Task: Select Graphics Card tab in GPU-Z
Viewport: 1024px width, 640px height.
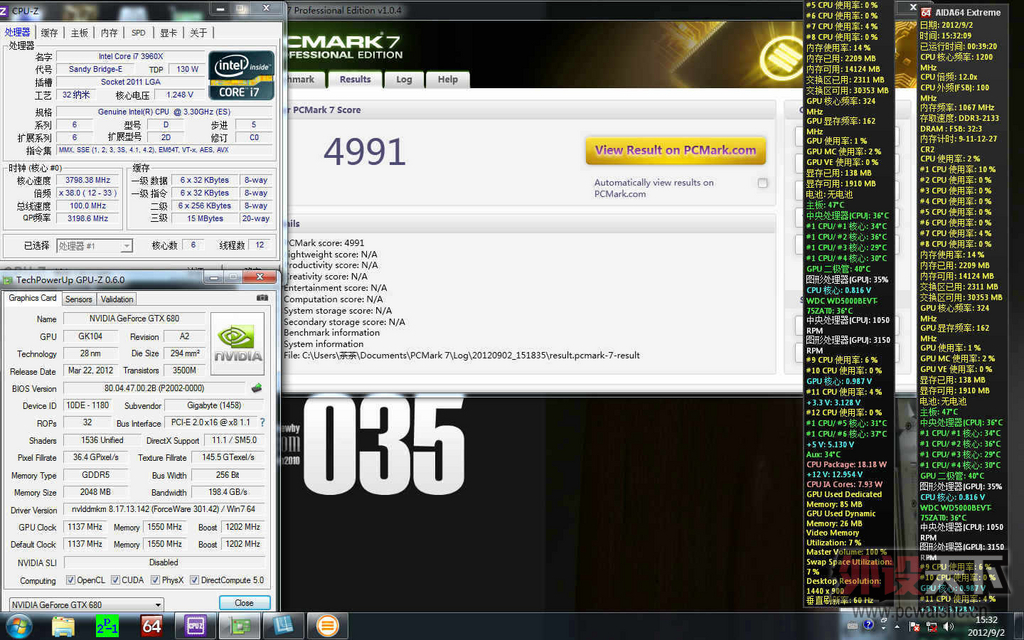Action: tap(33, 298)
